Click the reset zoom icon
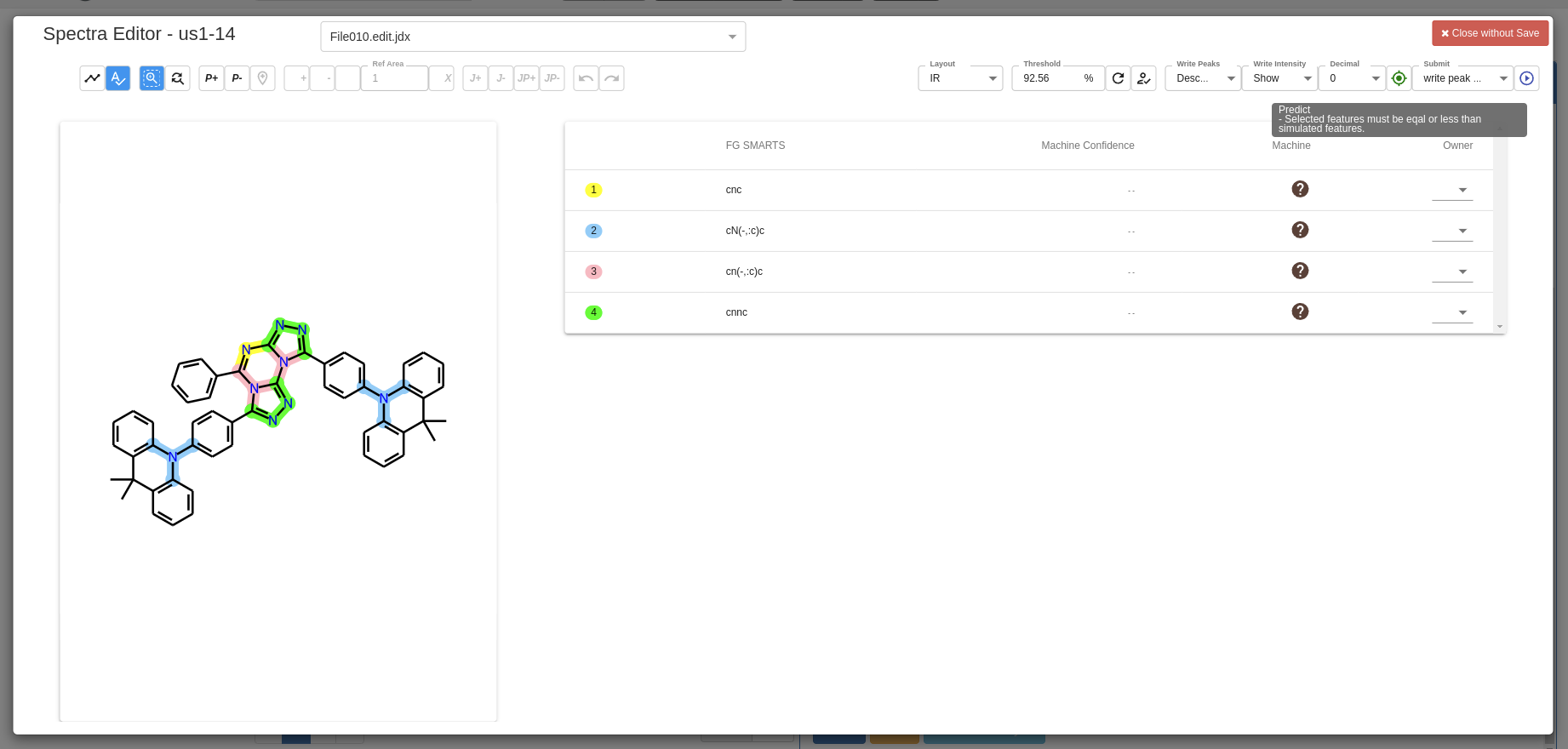Viewport: 1568px width, 749px height. (177, 78)
